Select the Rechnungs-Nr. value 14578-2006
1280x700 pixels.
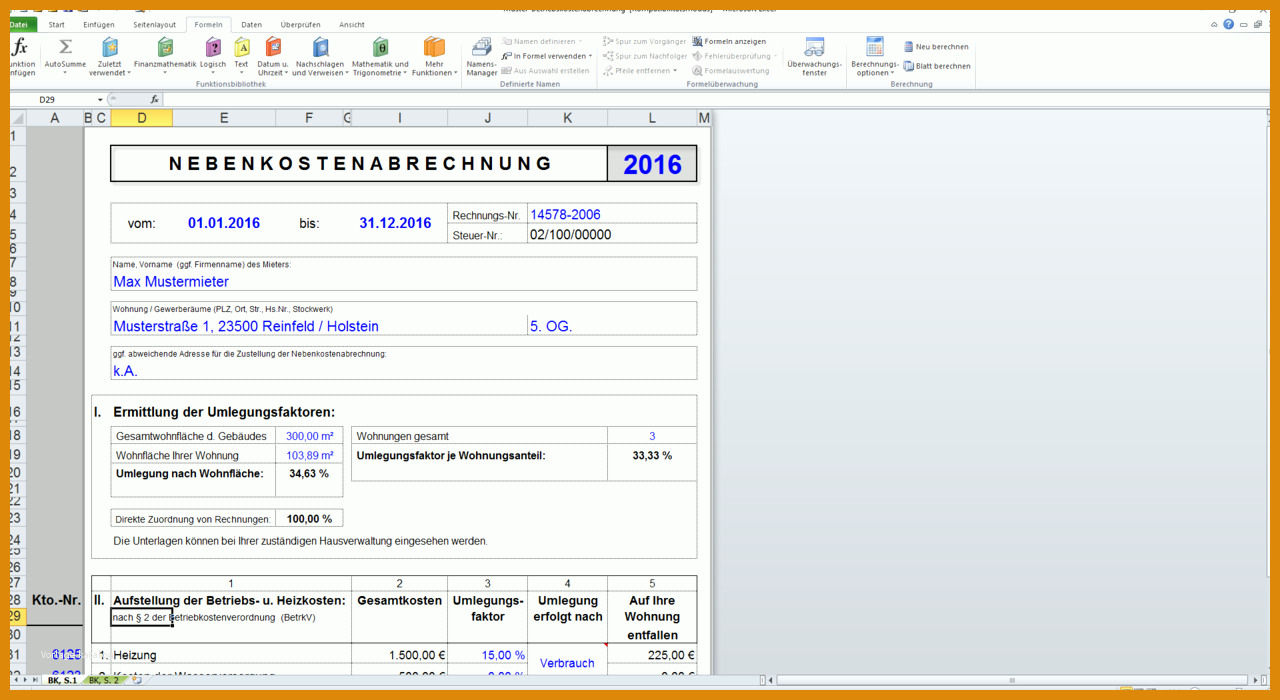[x=612, y=214]
